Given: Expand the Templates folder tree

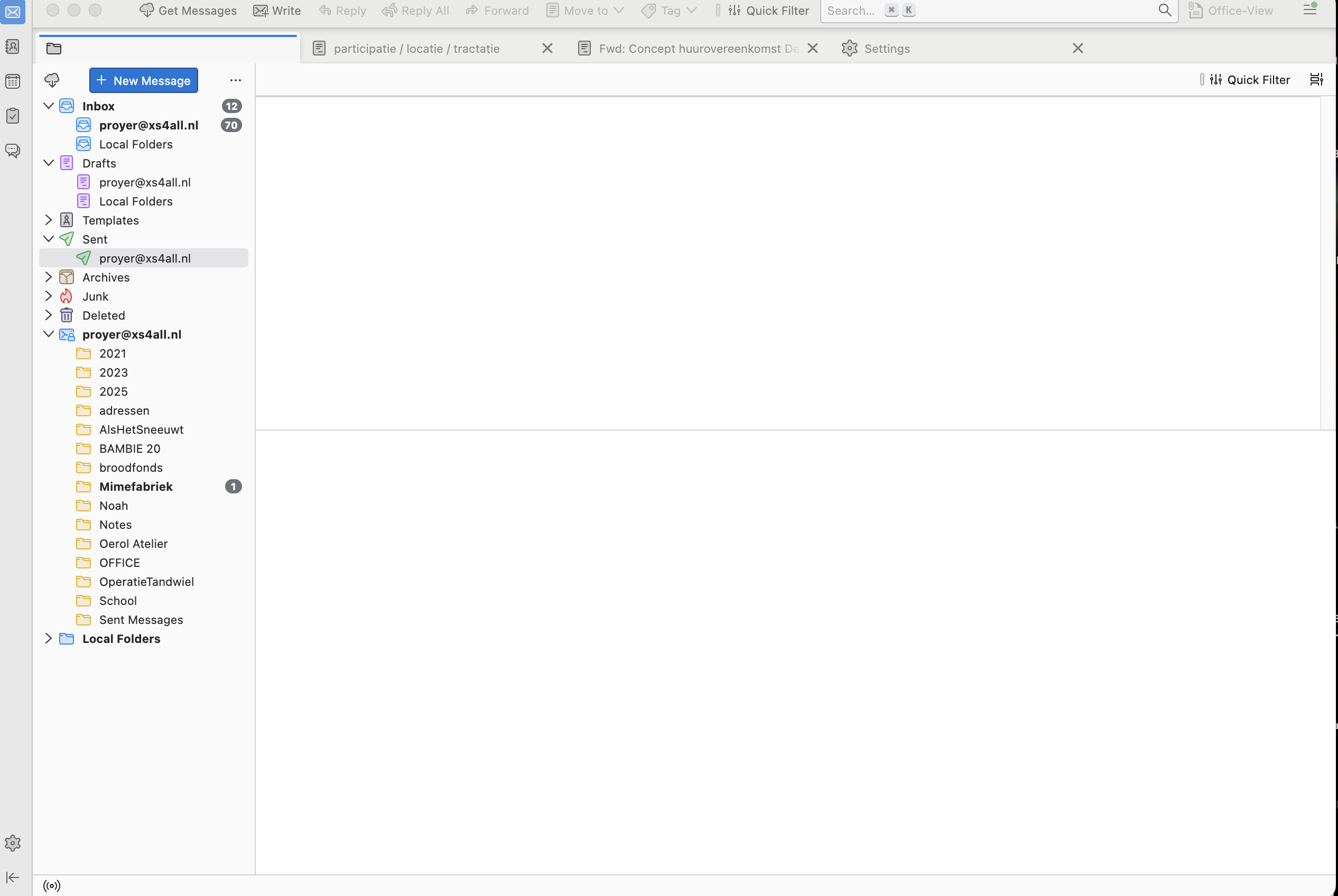Looking at the screenshot, I should click(x=48, y=220).
